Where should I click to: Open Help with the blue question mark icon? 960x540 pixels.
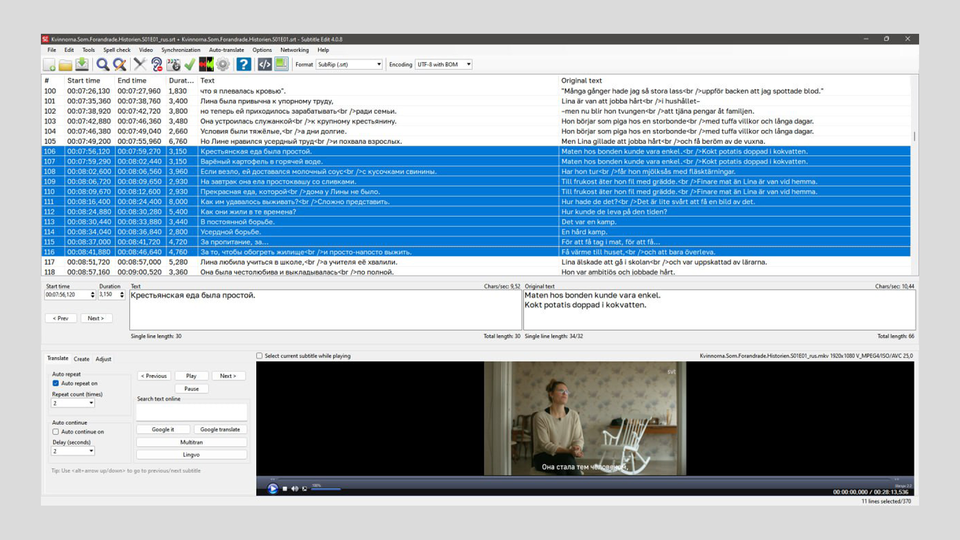(244, 64)
